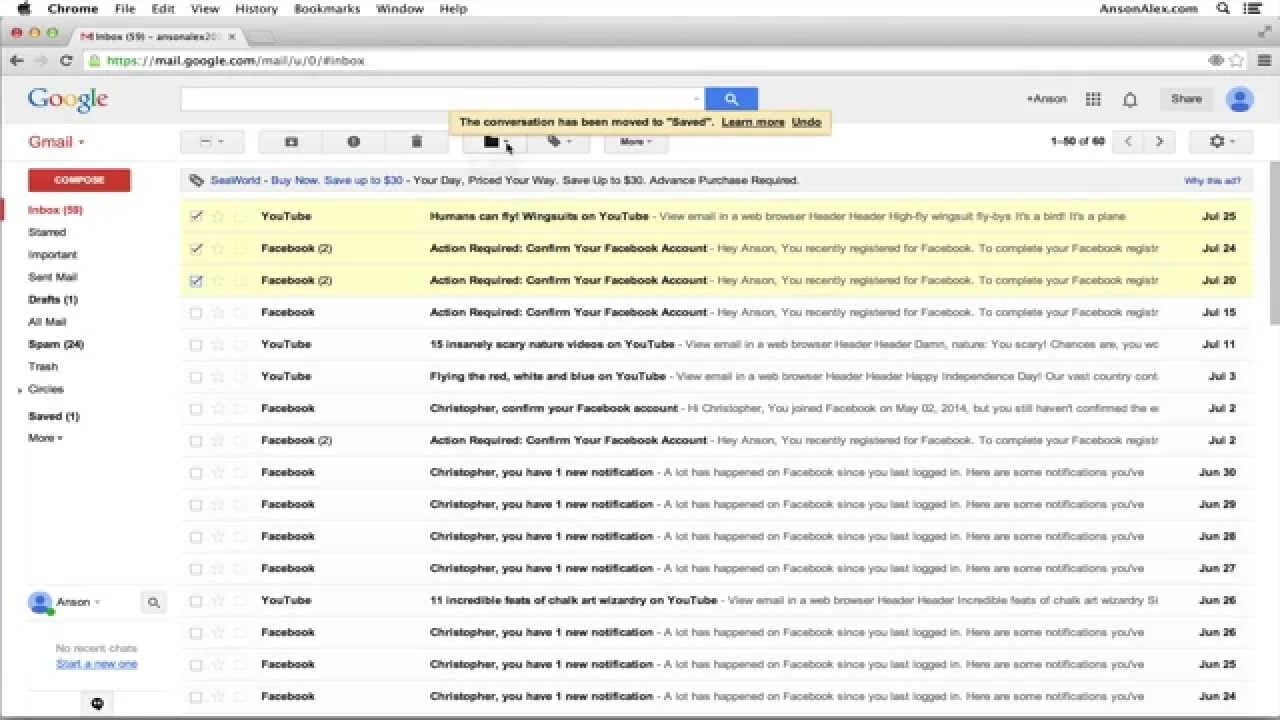Open the Google apps grid icon
The image size is (1280, 720).
tap(1093, 99)
